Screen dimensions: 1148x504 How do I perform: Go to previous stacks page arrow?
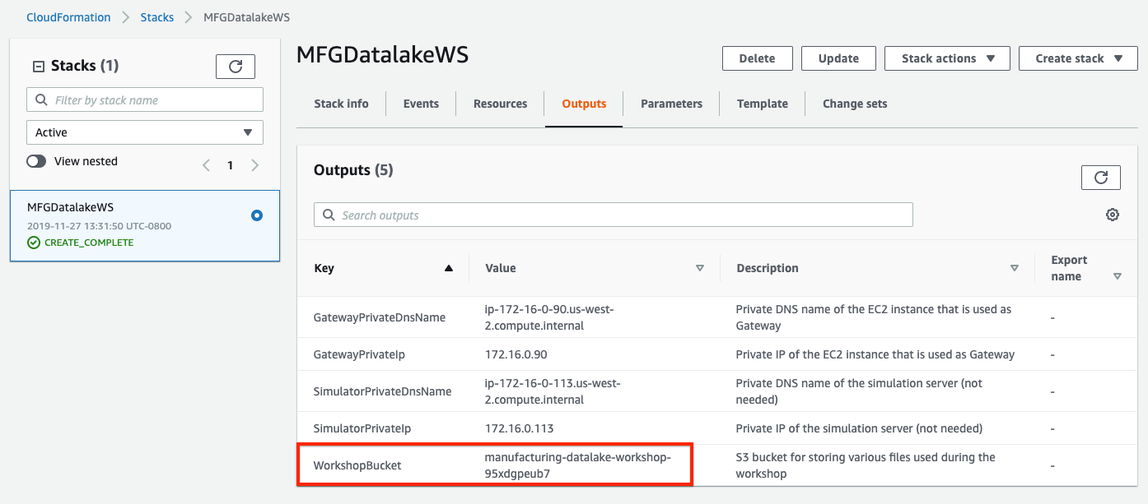coord(206,165)
